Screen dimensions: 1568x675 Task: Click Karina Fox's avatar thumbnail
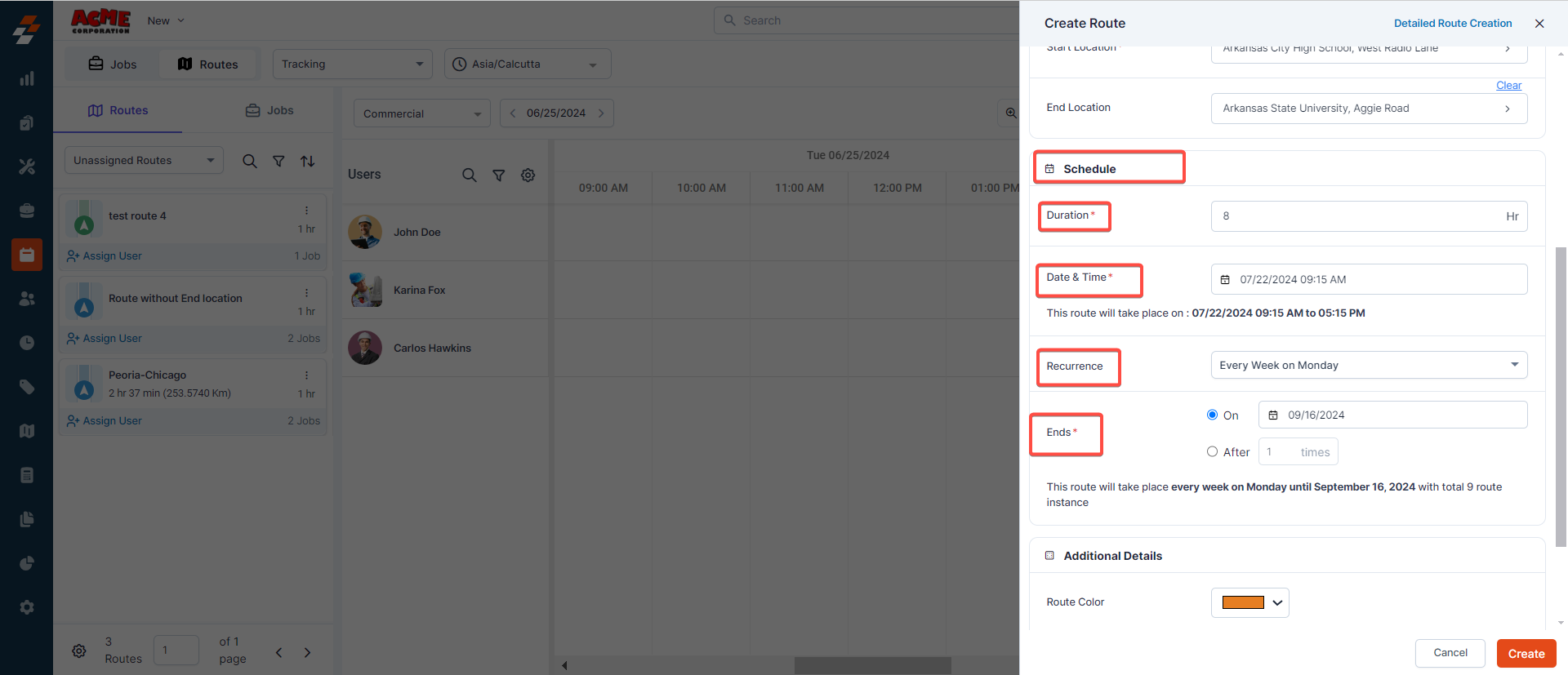pos(365,290)
